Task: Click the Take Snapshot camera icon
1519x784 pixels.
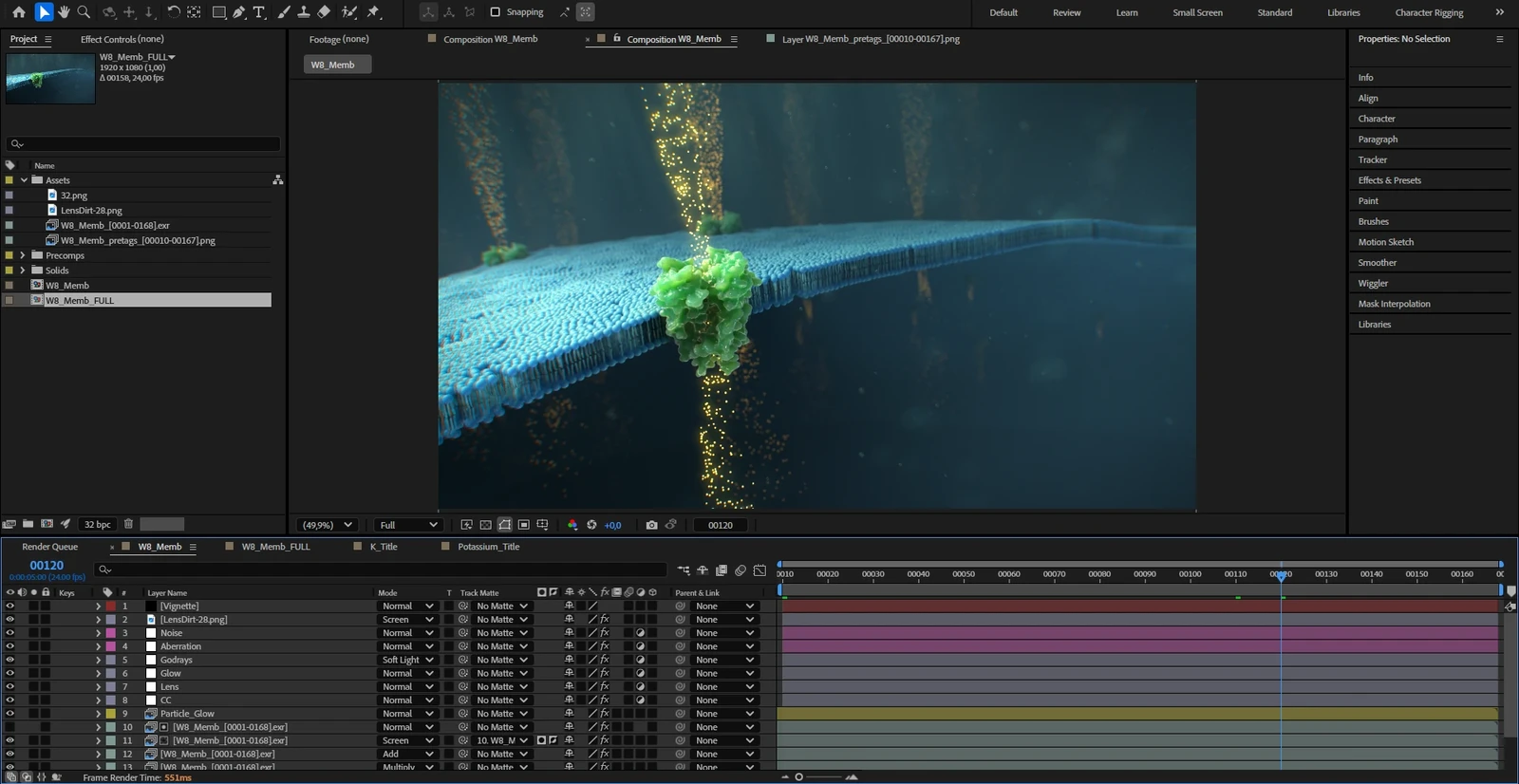Action: (651, 525)
